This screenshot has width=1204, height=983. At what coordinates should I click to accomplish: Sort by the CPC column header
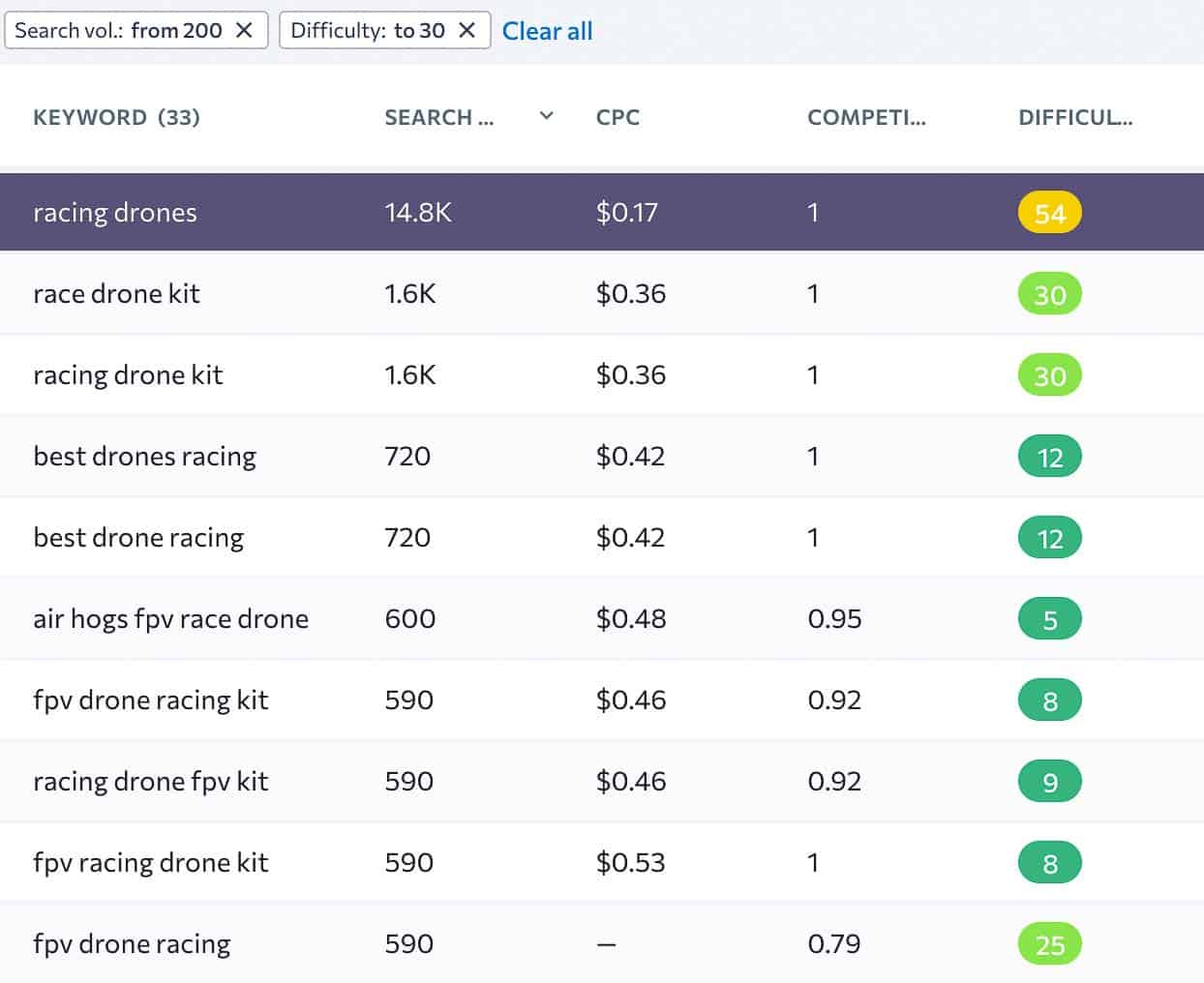pos(617,117)
